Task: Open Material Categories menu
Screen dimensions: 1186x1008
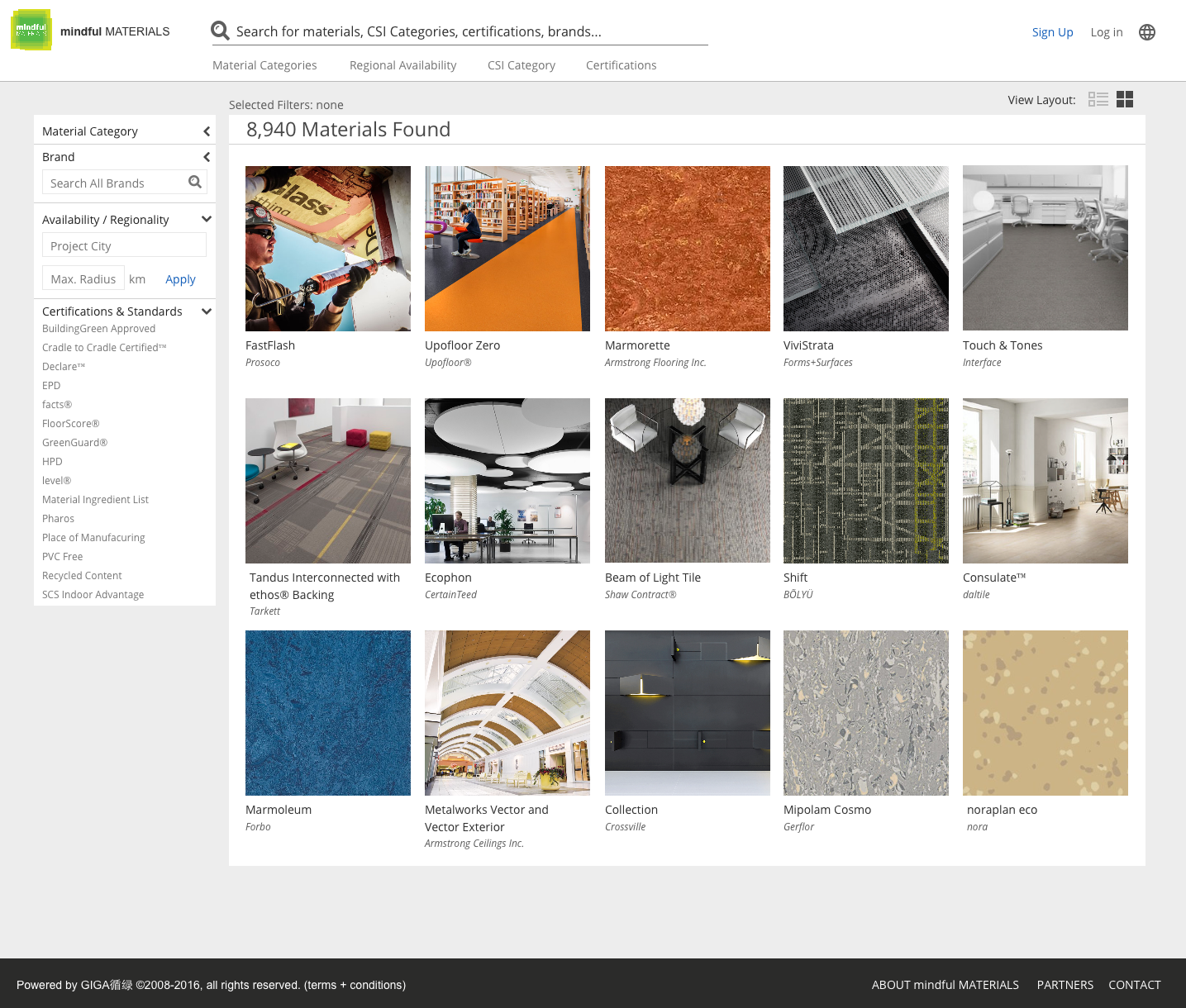Action: pos(264,65)
